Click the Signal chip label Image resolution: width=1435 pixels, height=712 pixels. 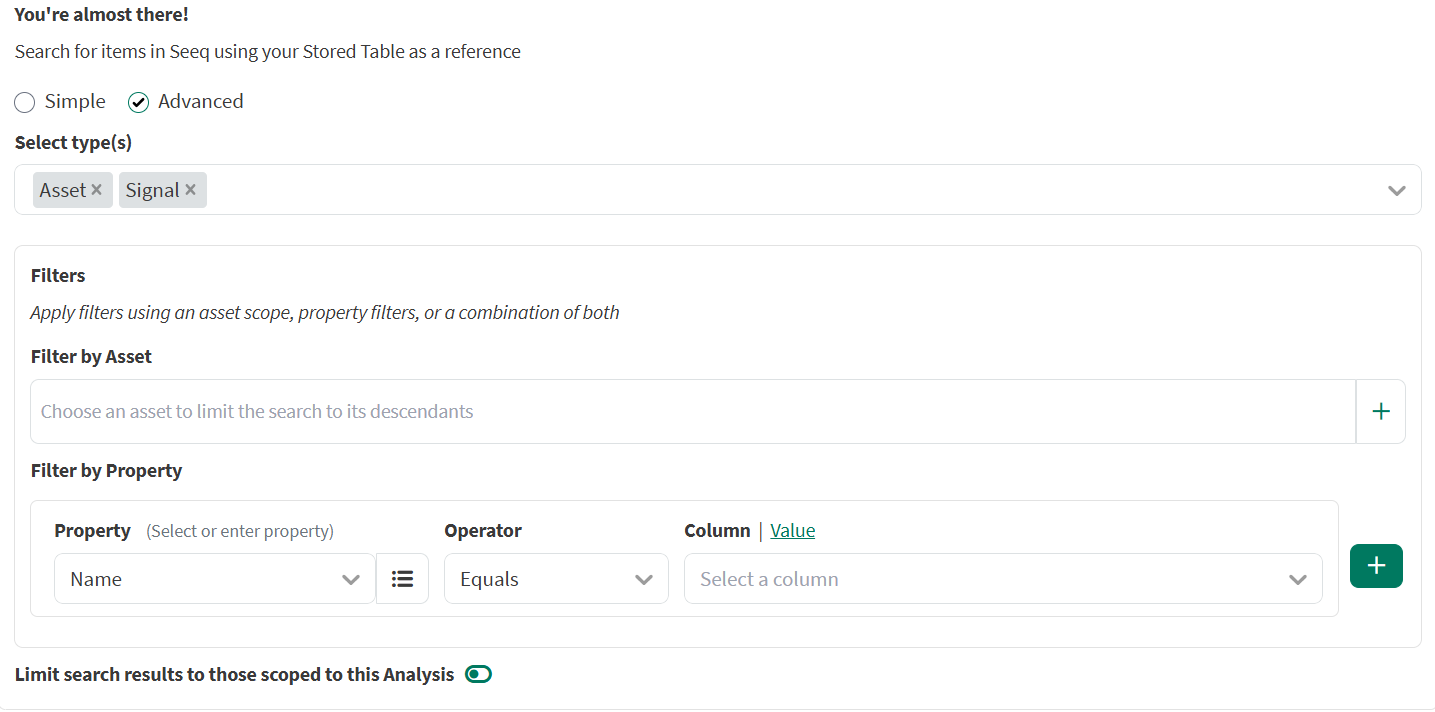[x=152, y=190]
